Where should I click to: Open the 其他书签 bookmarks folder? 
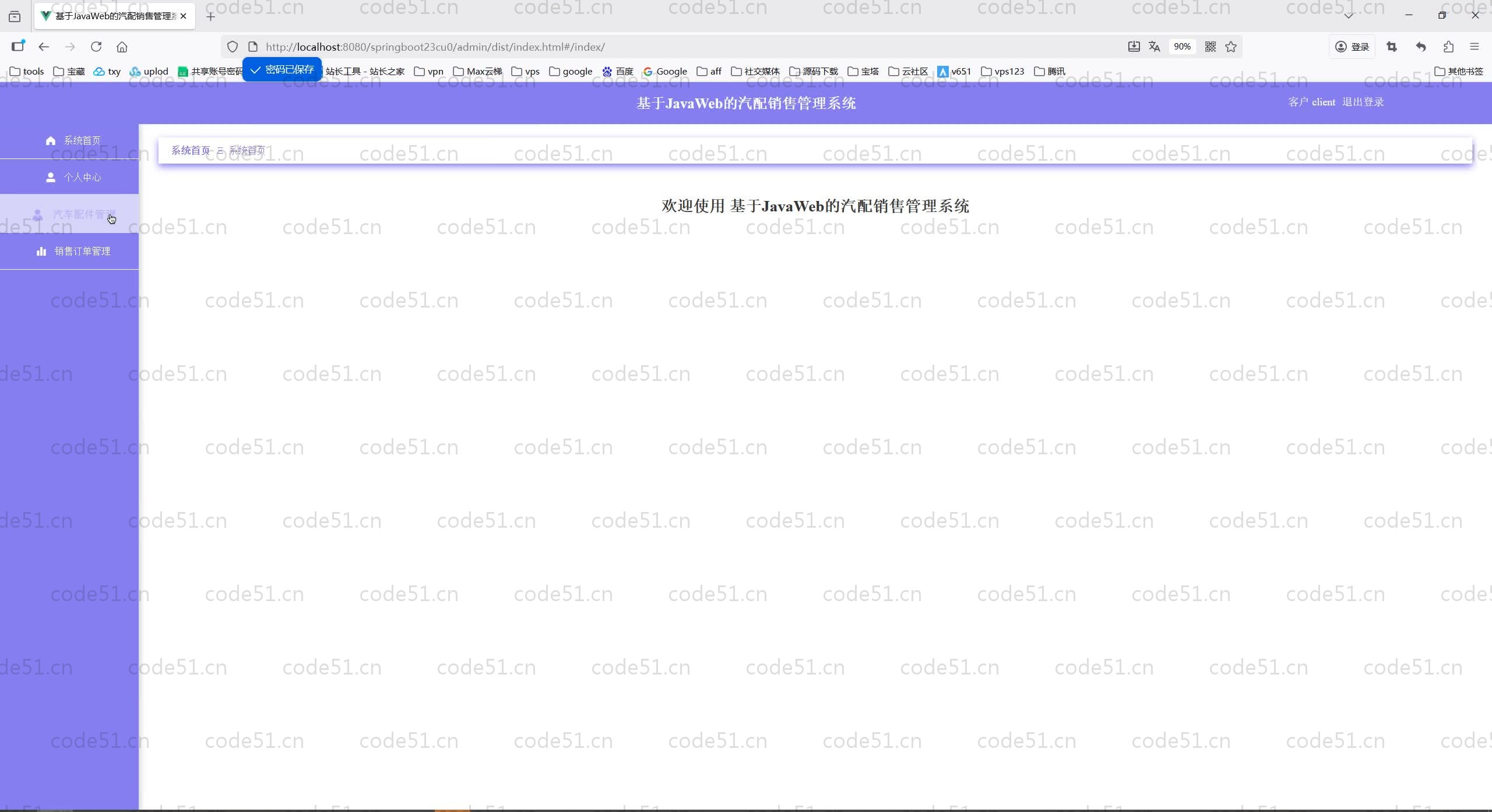point(1458,71)
